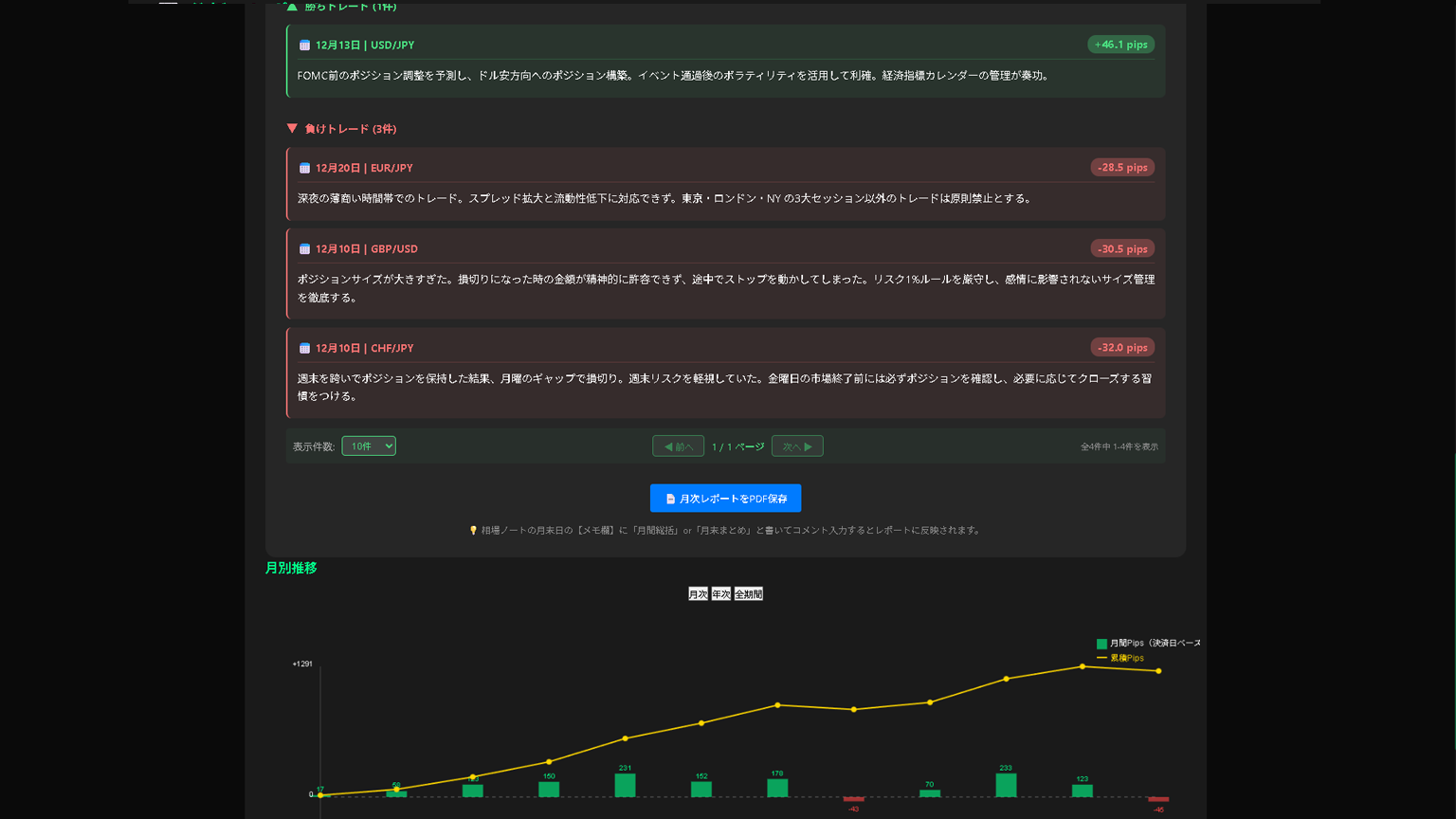Image resolution: width=1456 pixels, height=819 pixels.
Task: Click the calendar icon beside GBP/USD entry
Action: tap(304, 249)
